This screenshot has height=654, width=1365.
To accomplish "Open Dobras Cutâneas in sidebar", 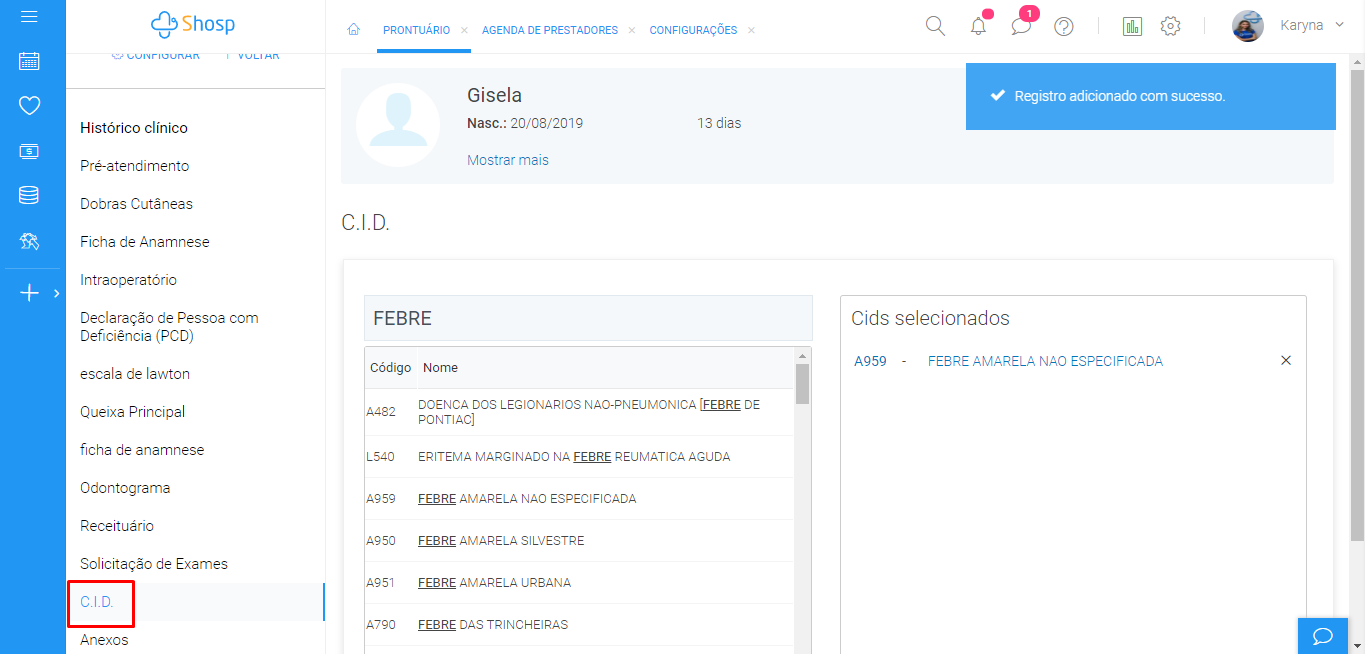I will [136, 204].
